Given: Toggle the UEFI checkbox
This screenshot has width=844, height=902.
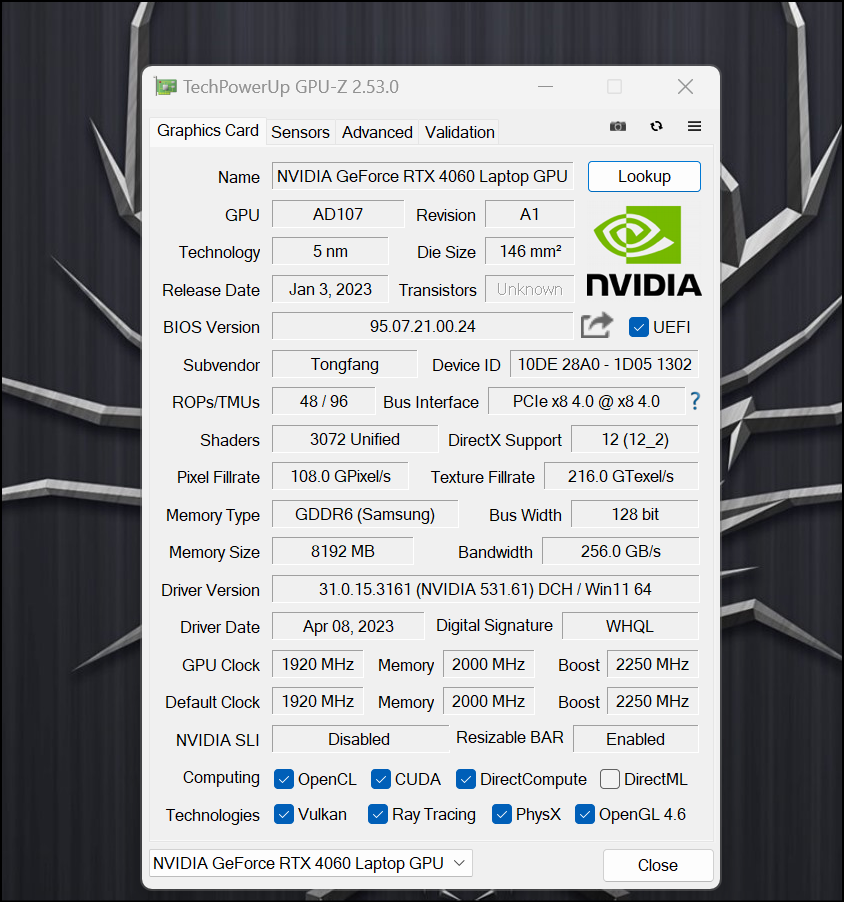Looking at the screenshot, I should click(639, 327).
